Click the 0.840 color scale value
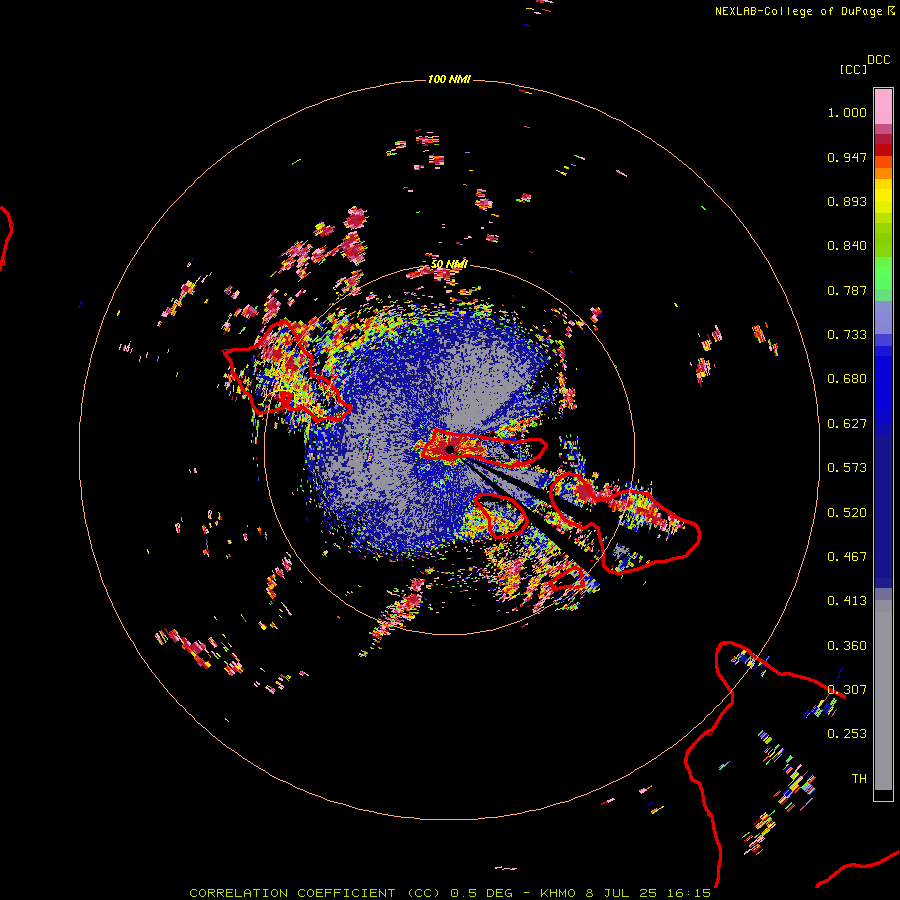 point(847,246)
